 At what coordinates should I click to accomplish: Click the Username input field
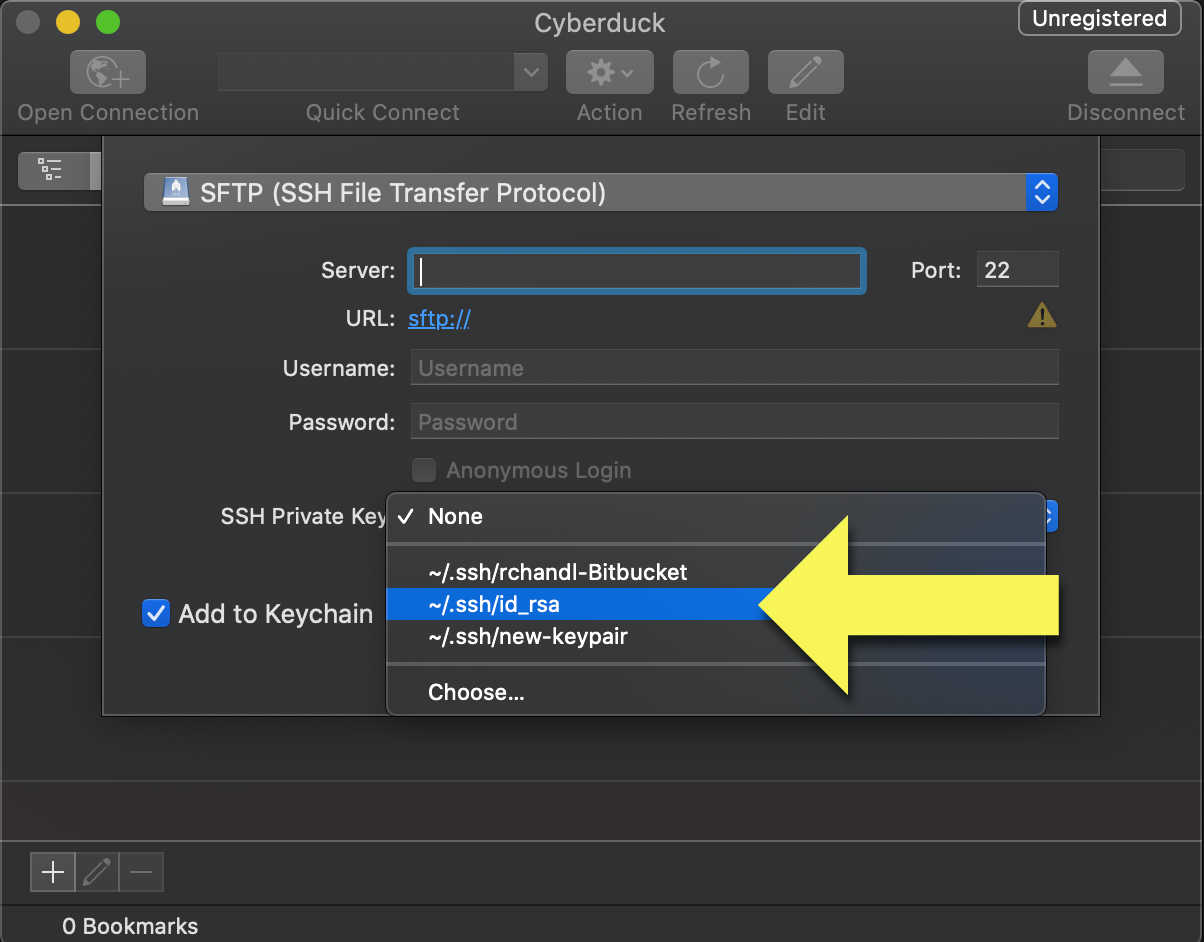point(734,368)
